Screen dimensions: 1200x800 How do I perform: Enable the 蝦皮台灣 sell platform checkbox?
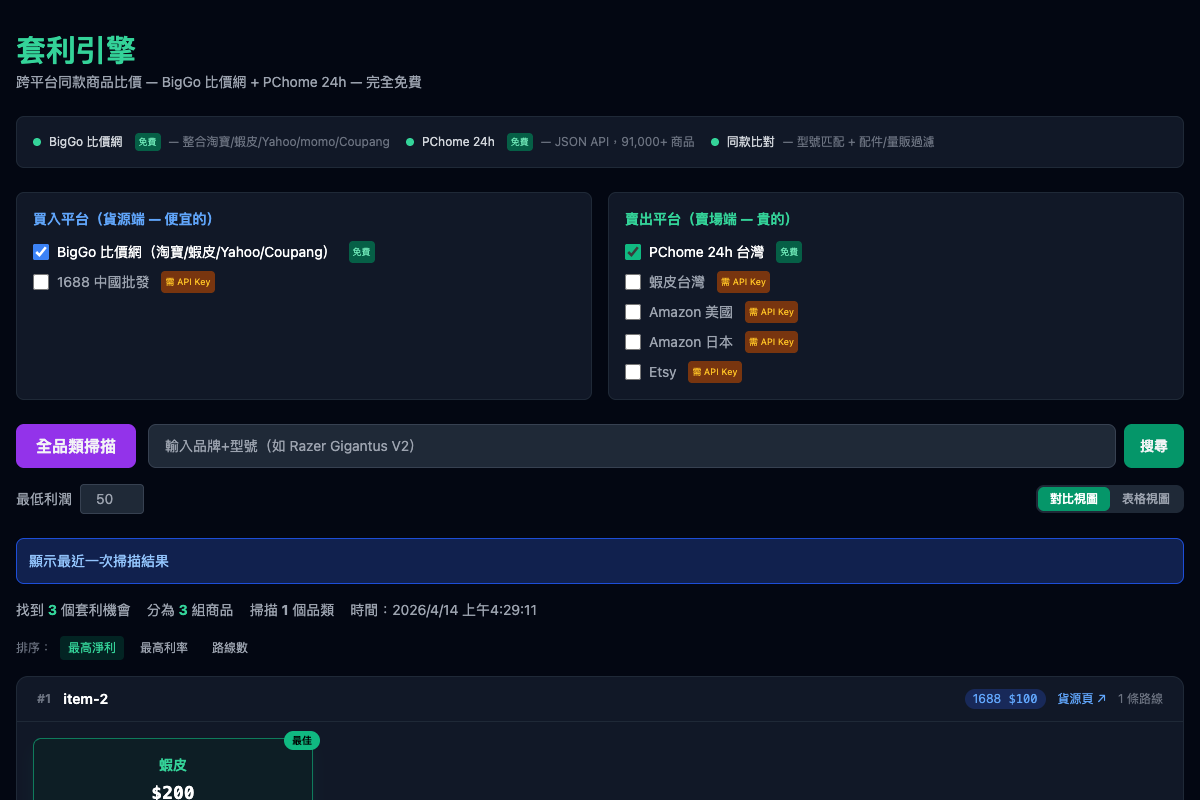[633, 282]
